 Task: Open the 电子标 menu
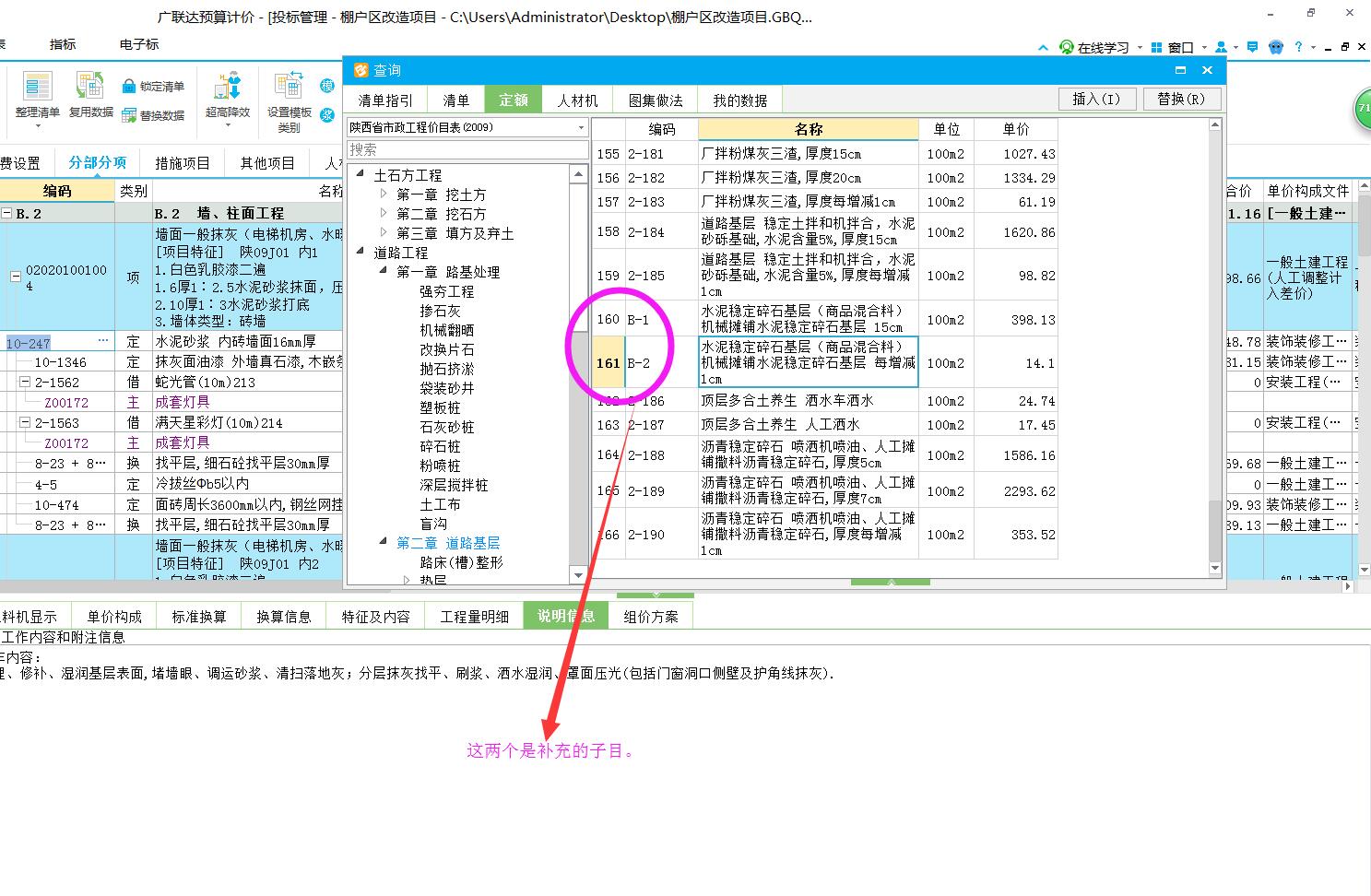pos(139,44)
